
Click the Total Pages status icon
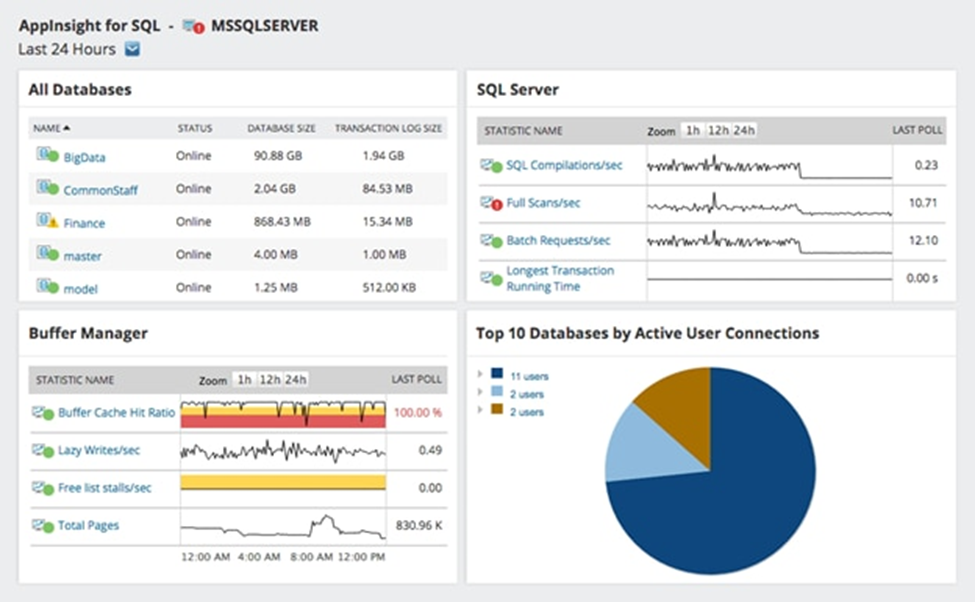(x=43, y=526)
